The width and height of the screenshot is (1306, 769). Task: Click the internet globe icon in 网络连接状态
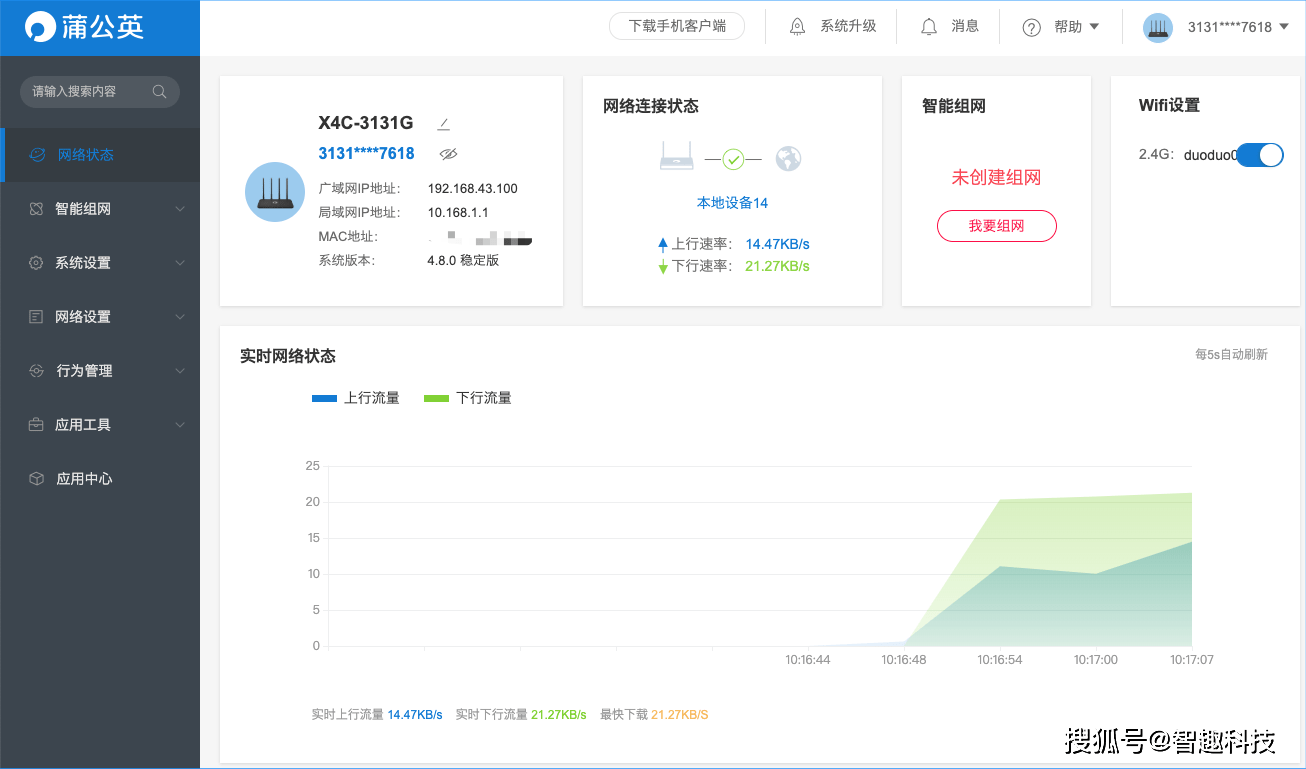789,158
